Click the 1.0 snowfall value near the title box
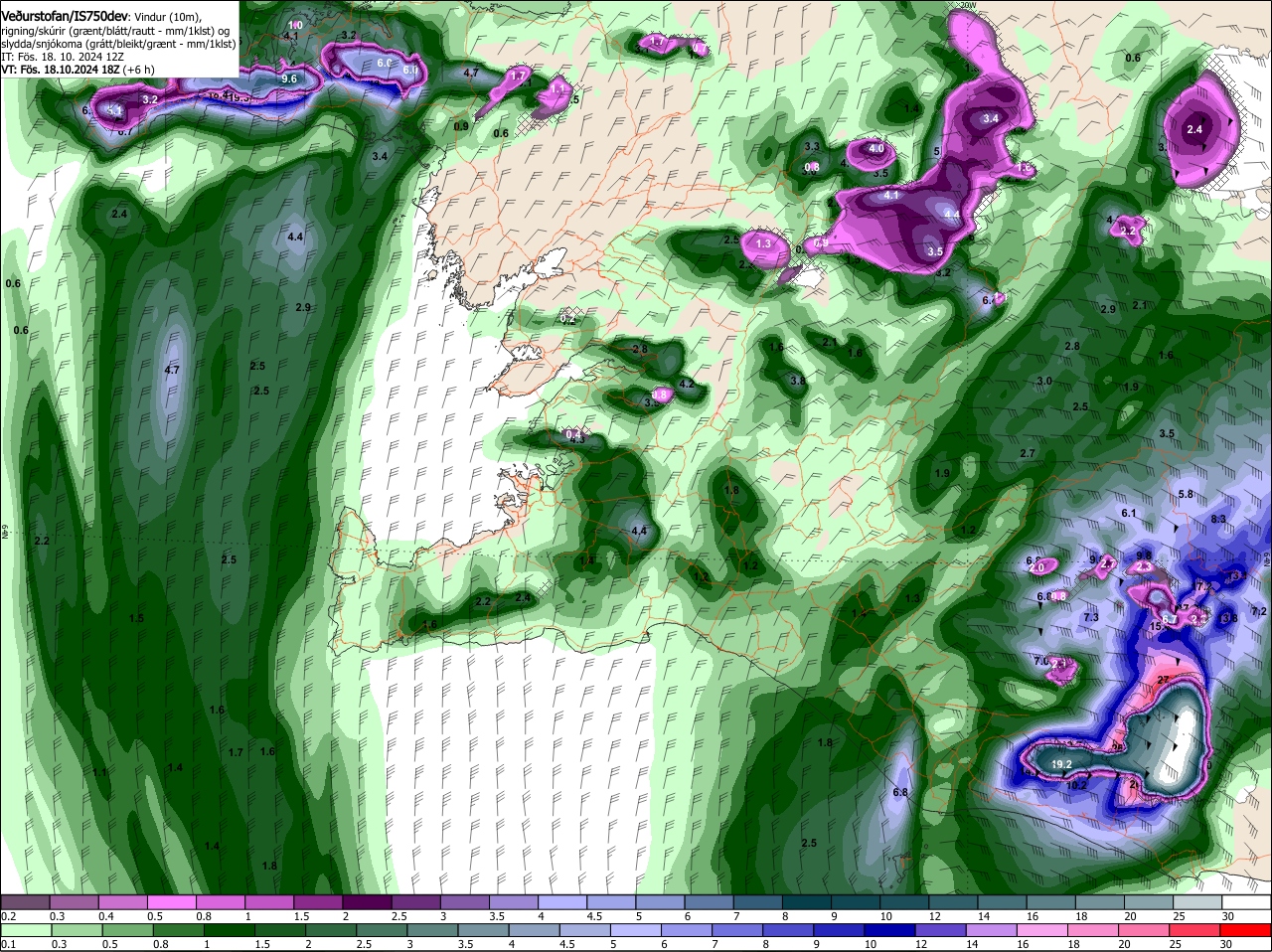 click(x=296, y=25)
